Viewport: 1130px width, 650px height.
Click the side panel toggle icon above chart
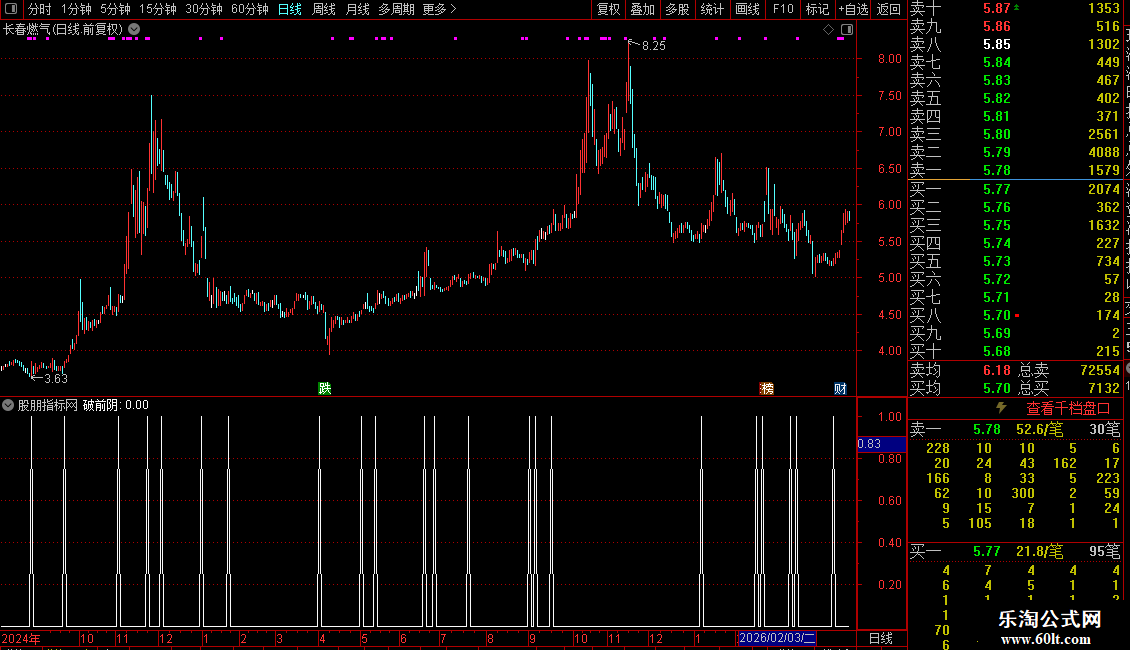coord(847,30)
